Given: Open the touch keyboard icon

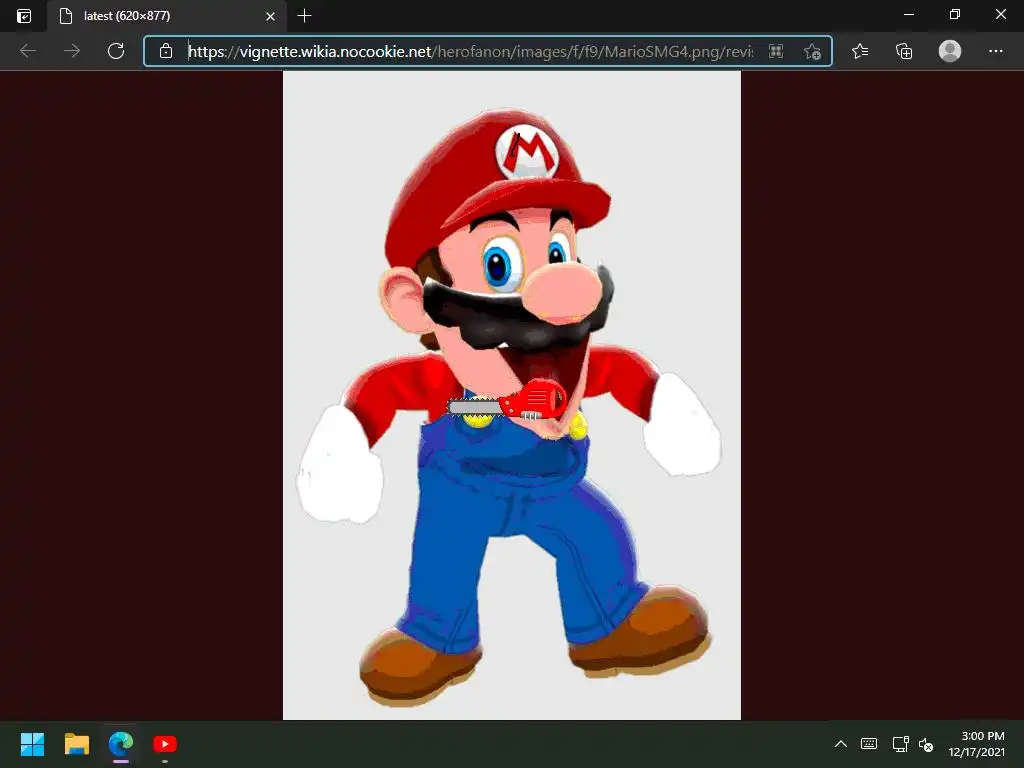Looking at the screenshot, I should click(x=869, y=744).
